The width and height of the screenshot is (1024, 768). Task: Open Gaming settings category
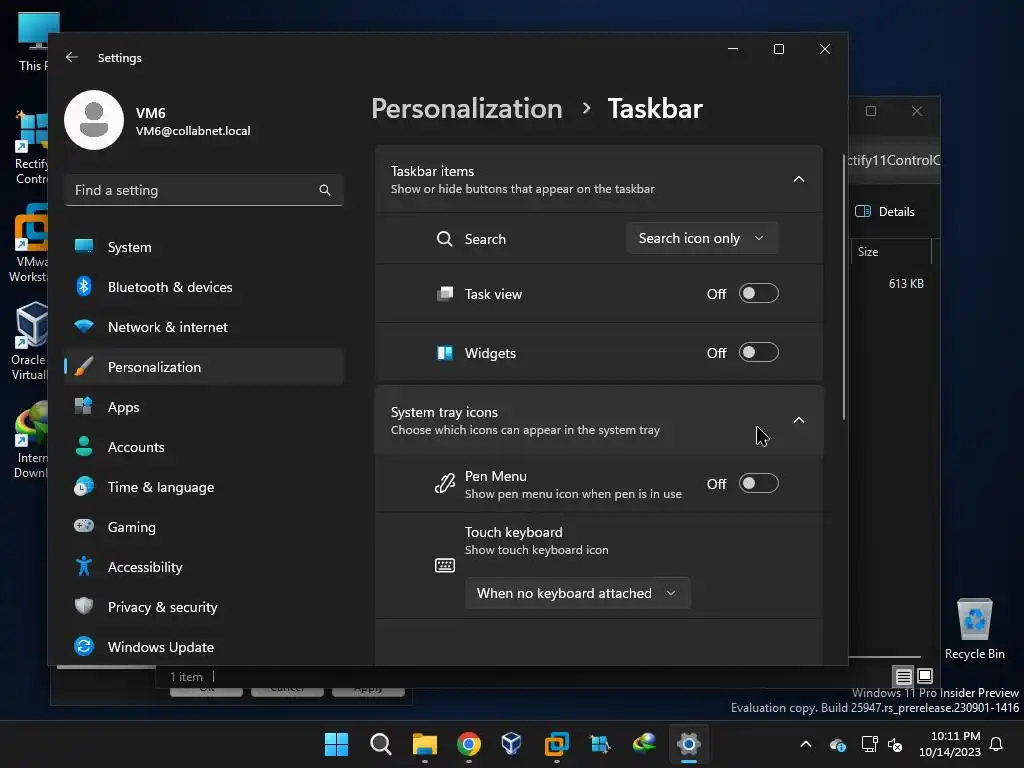[x=204, y=527]
